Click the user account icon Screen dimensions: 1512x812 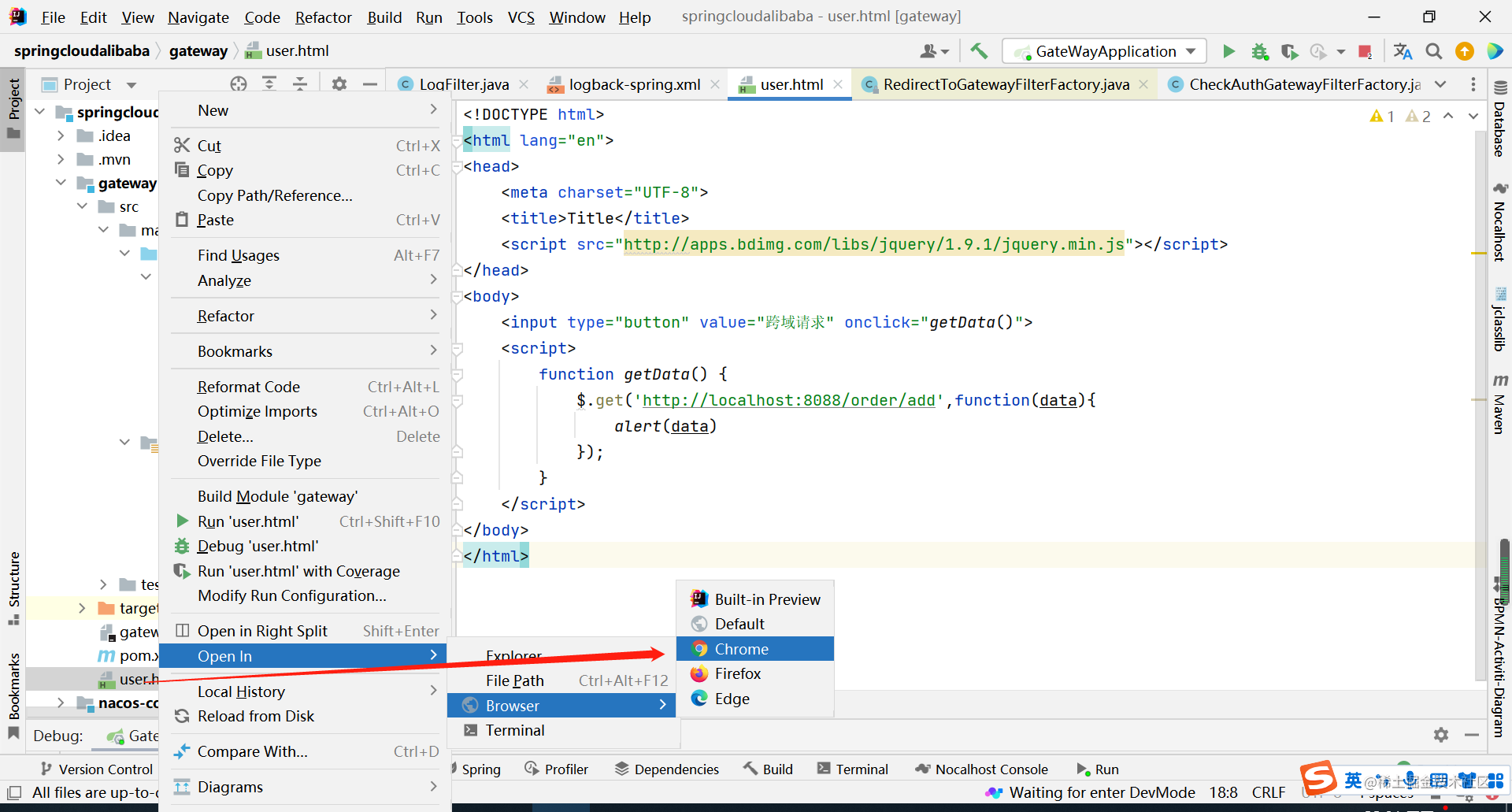(934, 51)
